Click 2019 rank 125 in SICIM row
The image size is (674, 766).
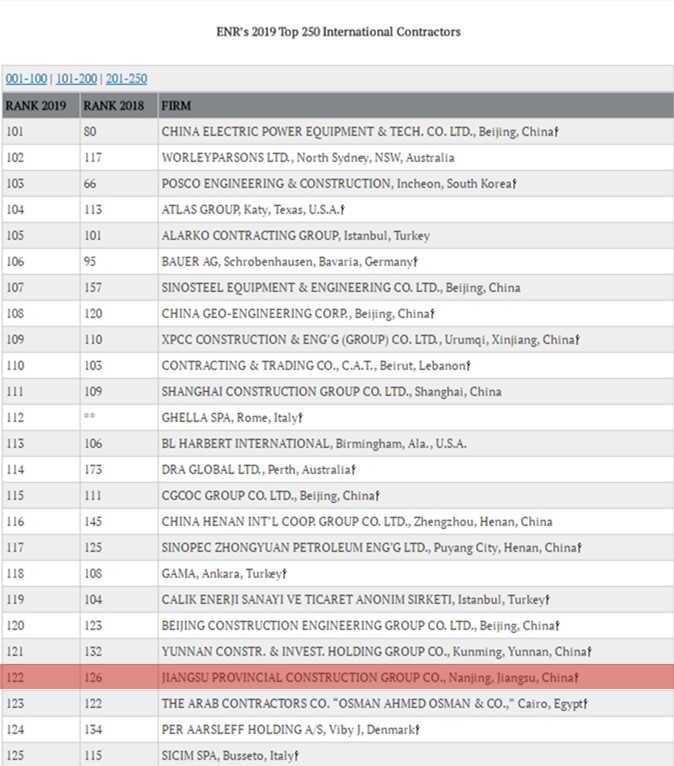coord(41,755)
